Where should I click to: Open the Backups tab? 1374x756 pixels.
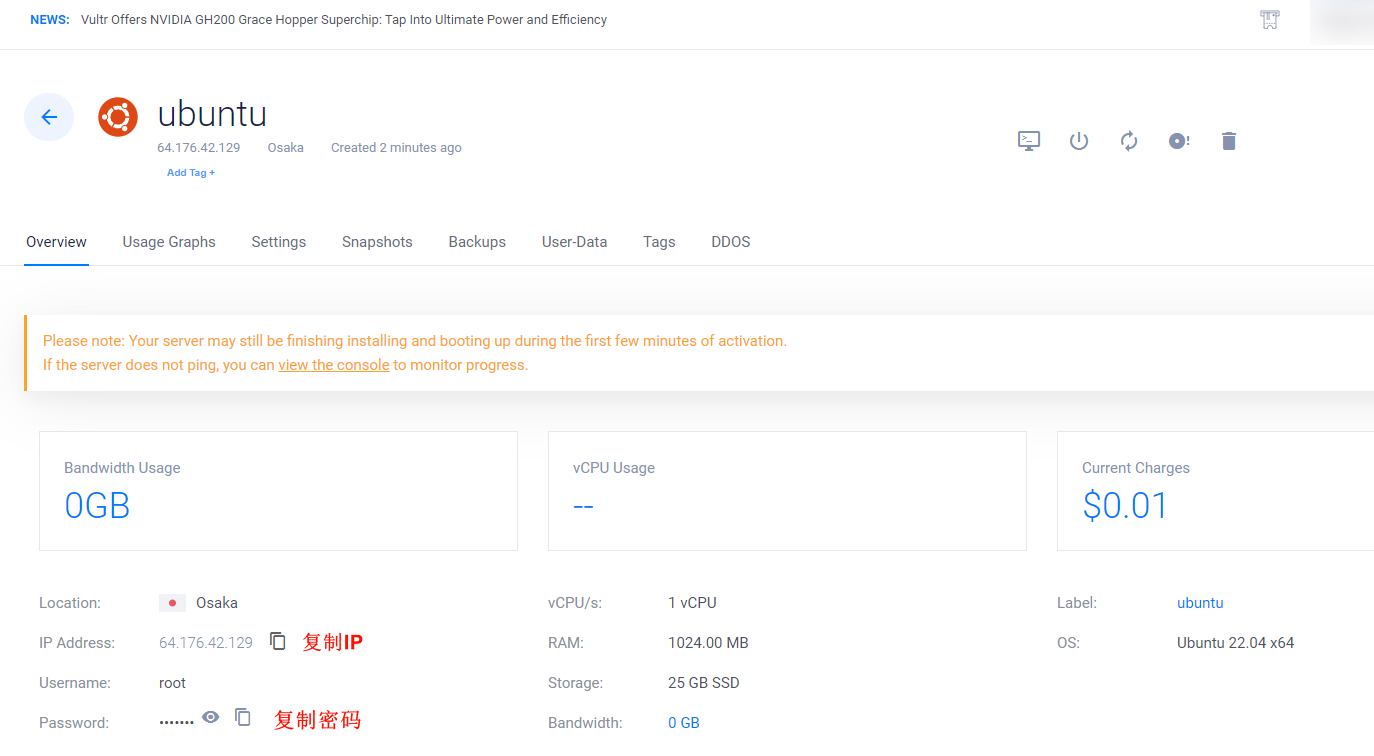pyautogui.click(x=477, y=242)
